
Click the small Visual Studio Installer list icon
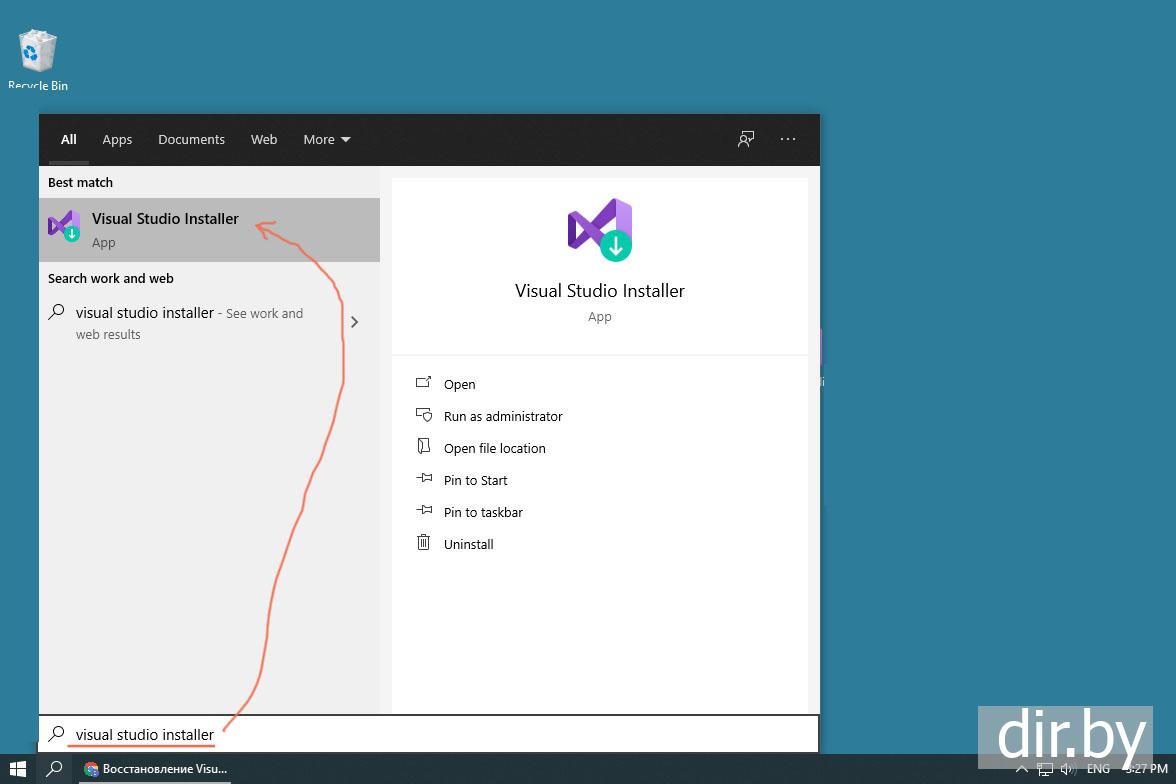(x=64, y=225)
